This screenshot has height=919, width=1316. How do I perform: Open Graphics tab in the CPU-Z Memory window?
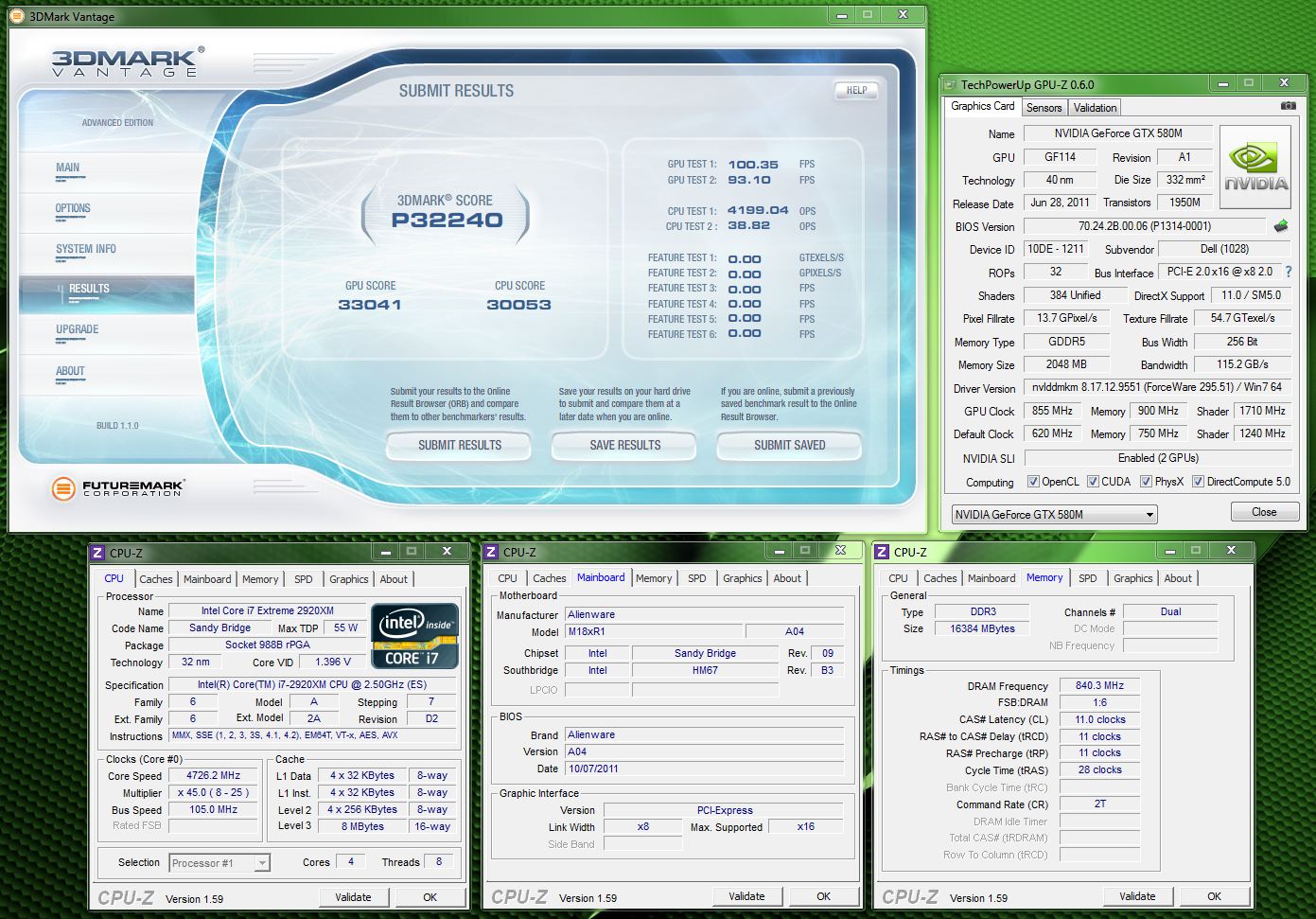coord(1132,578)
